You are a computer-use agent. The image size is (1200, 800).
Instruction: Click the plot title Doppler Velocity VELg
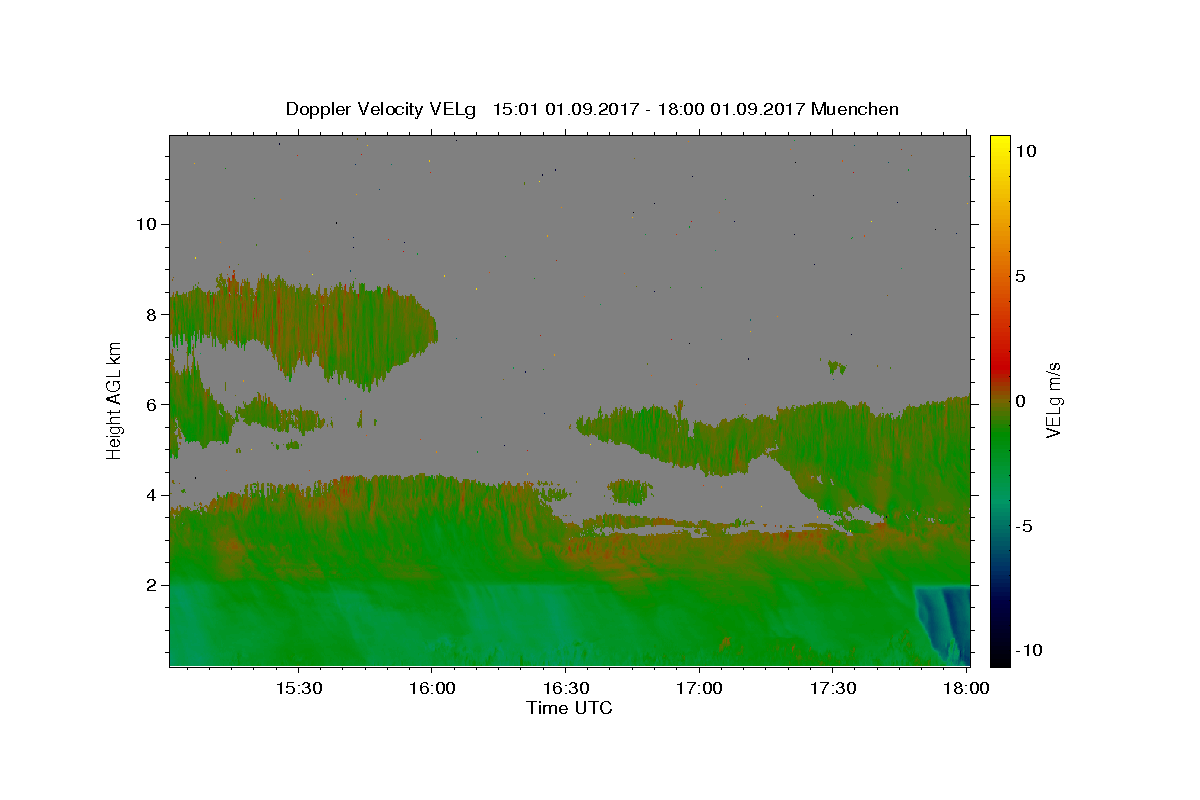tap(382, 109)
